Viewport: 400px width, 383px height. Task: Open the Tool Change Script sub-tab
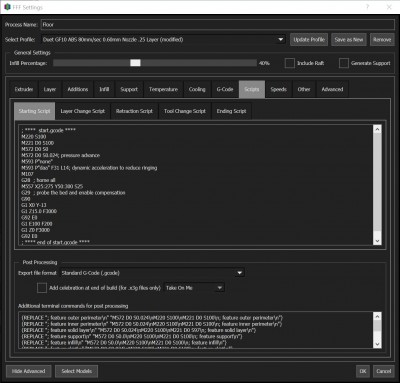point(185,111)
